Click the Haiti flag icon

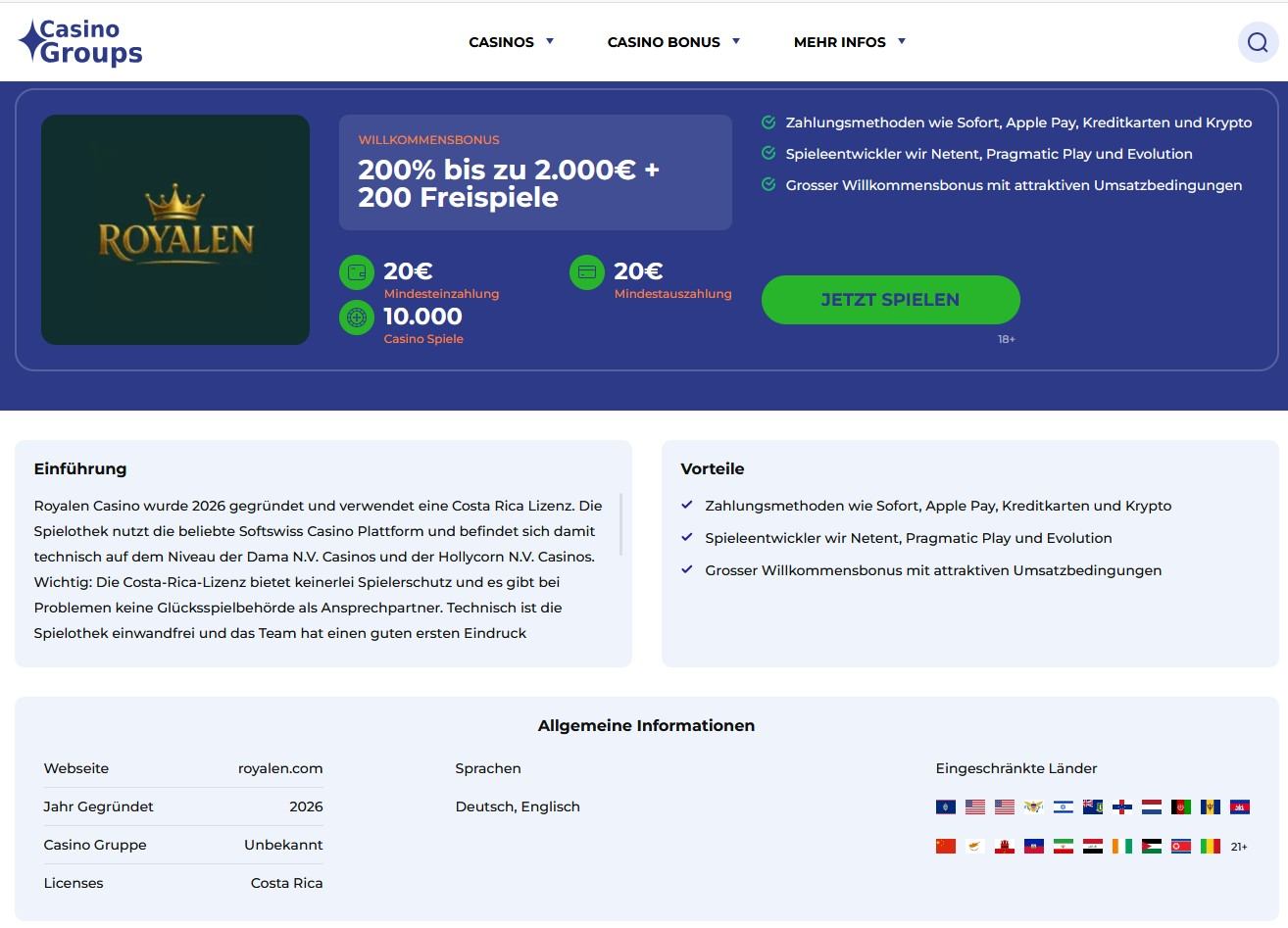tap(1034, 847)
